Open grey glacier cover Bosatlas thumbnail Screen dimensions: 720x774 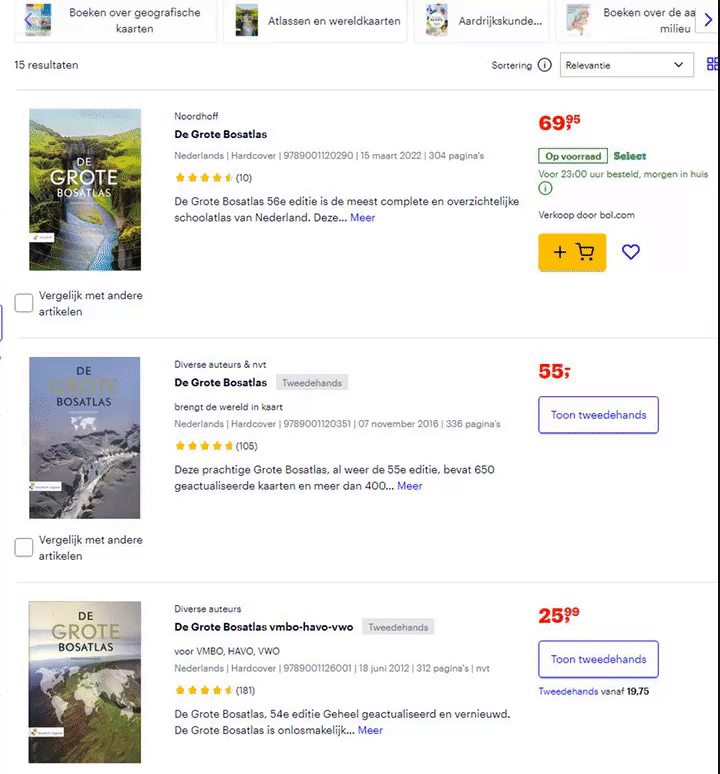point(84,438)
